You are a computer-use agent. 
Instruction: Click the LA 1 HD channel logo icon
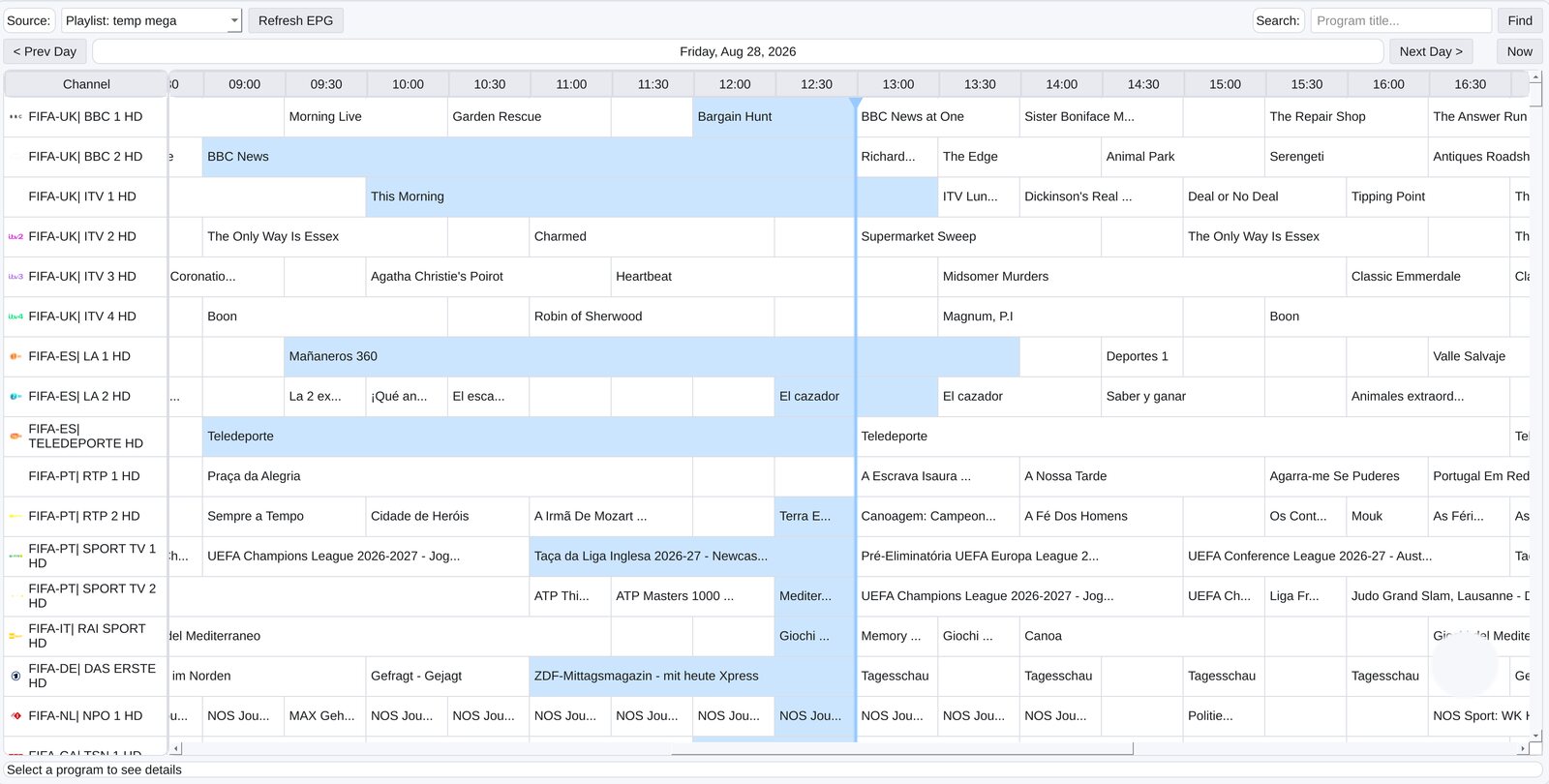tap(15, 356)
